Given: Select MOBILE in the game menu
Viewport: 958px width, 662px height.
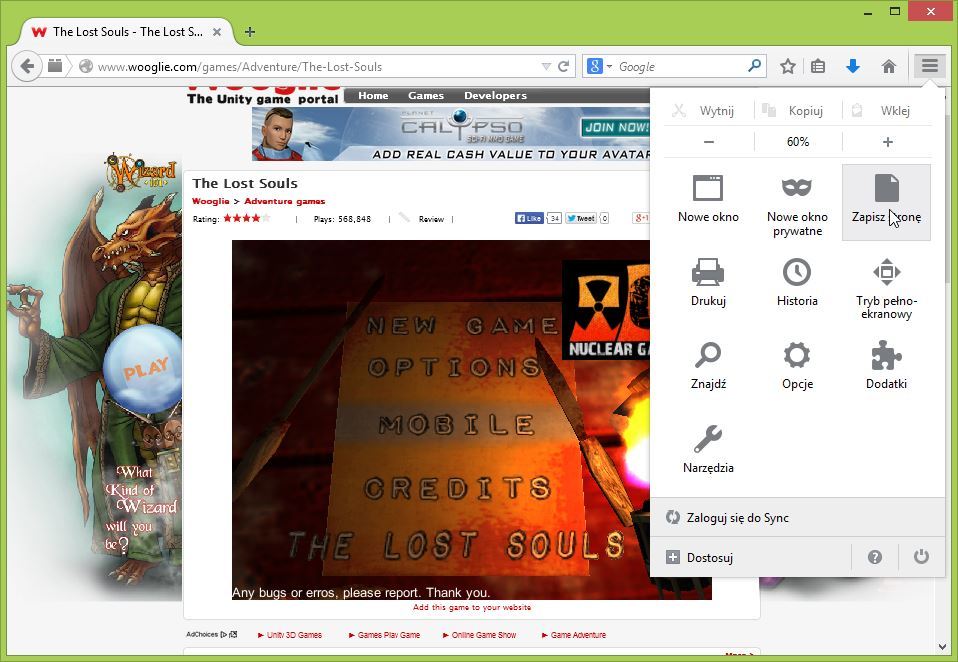Looking at the screenshot, I should tap(457, 424).
